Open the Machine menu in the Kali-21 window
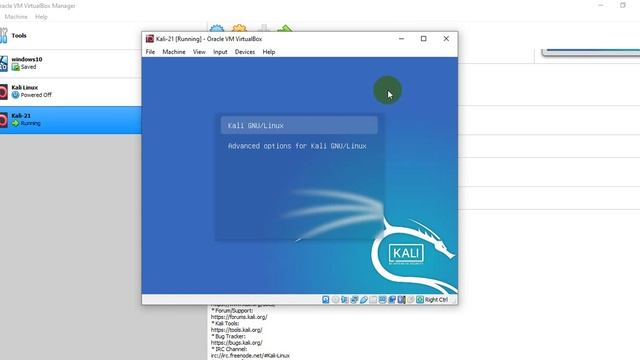The image size is (640, 360). tap(174, 52)
